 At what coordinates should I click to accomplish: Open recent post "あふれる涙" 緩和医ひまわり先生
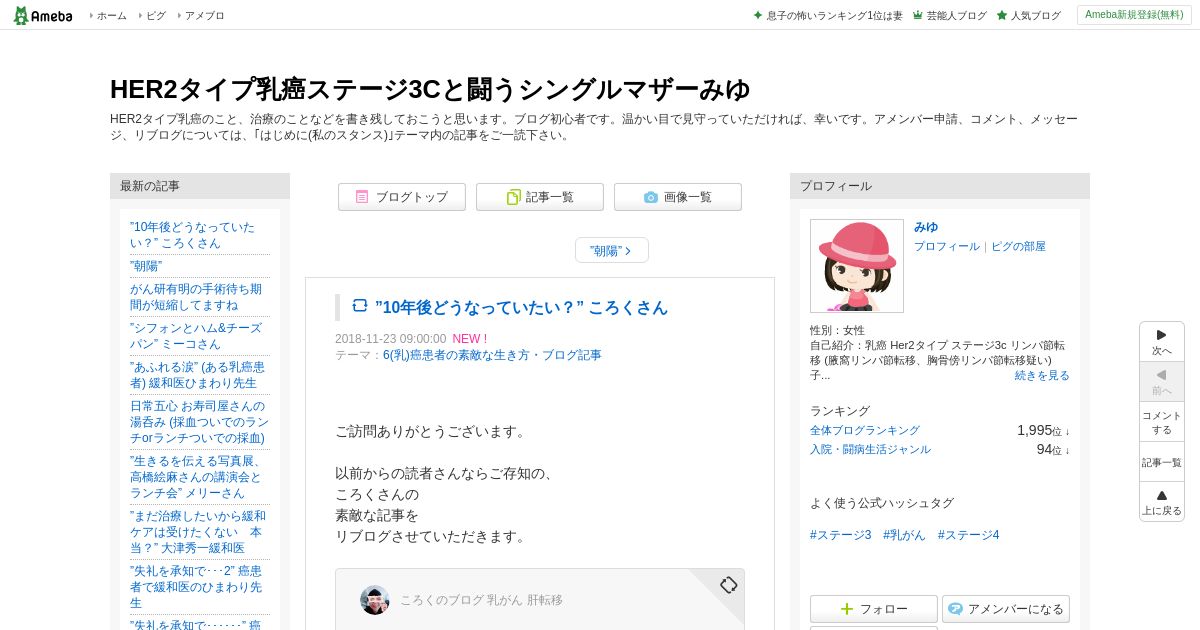[197, 375]
